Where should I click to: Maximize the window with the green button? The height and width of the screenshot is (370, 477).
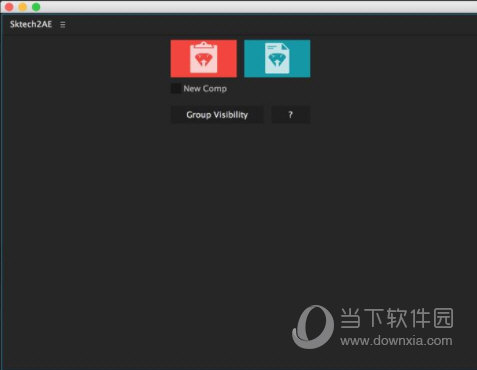tap(36, 7)
